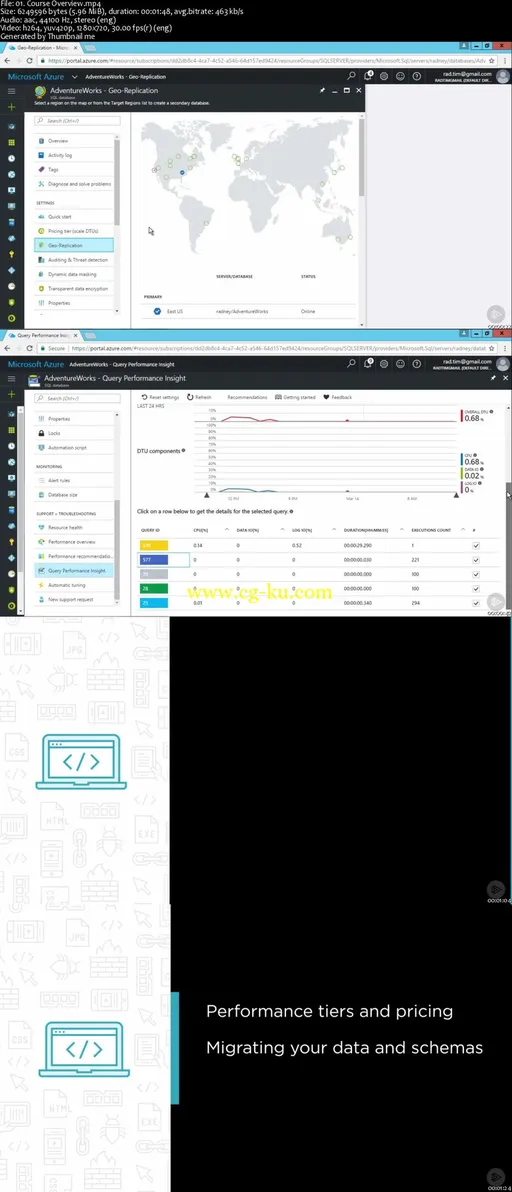Open the portal search icon in the Geo-Replication window
The image size is (512, 1192).
tap(351, 76)
